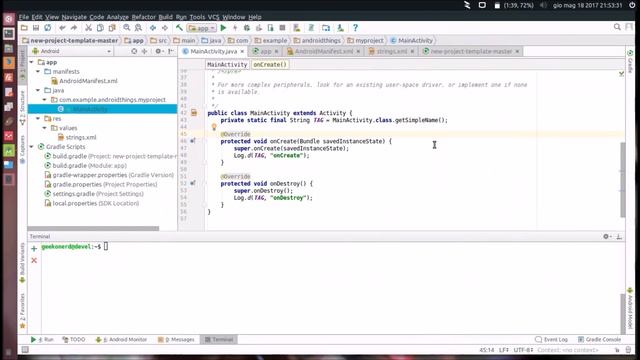Run the app with the green play icon

[x=223, y=28]
